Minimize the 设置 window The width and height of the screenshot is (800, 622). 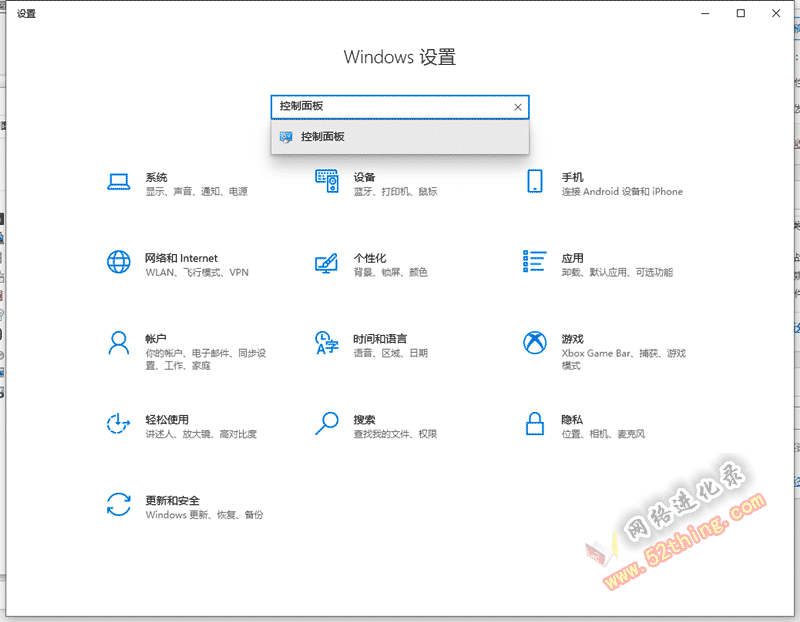(706, 13)
